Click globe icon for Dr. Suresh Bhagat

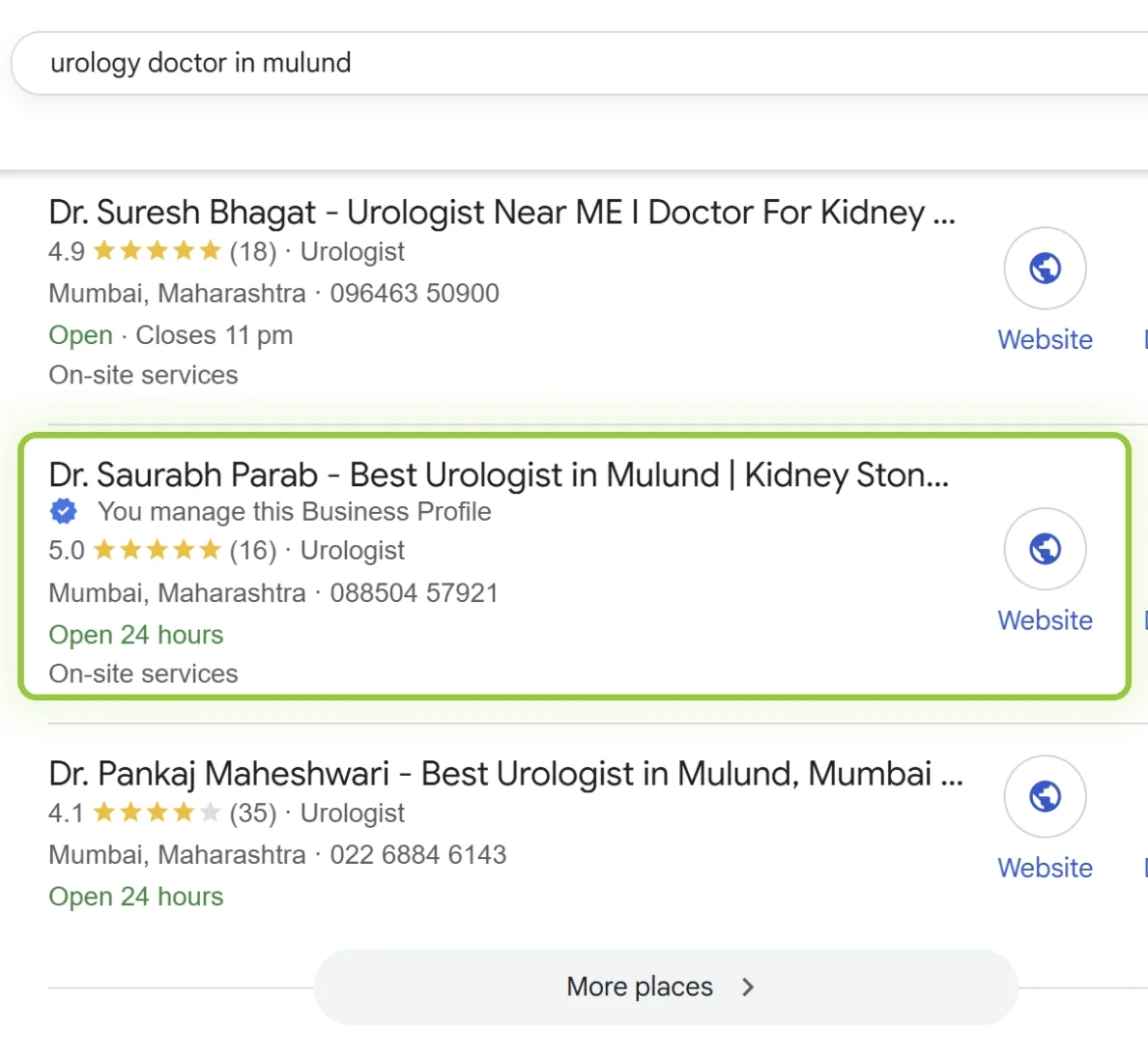(x=1045, y=268)
